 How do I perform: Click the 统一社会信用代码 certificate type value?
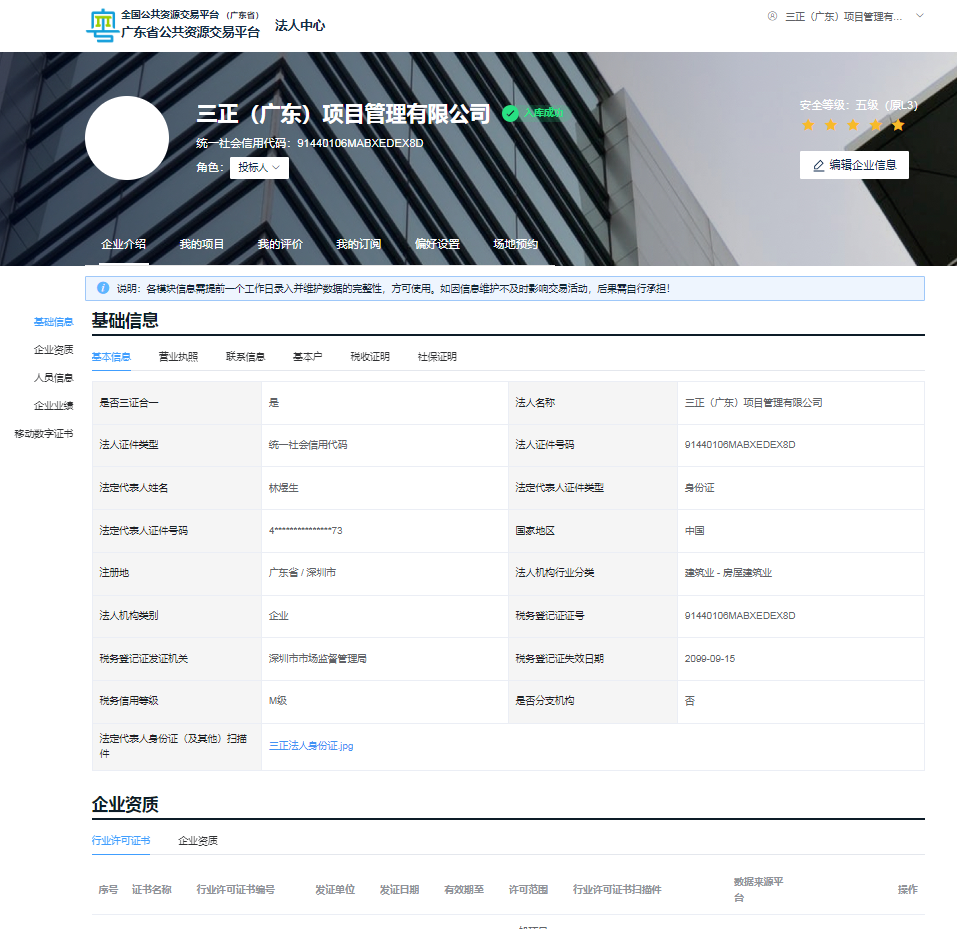(308, 445)
